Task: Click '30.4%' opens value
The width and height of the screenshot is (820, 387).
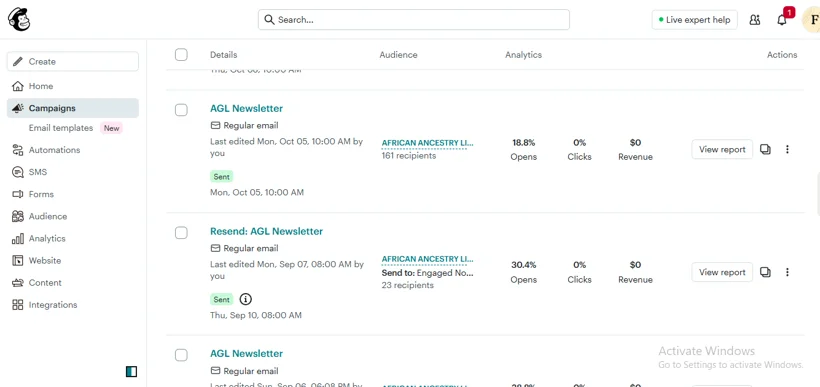Action: point(523,265)
